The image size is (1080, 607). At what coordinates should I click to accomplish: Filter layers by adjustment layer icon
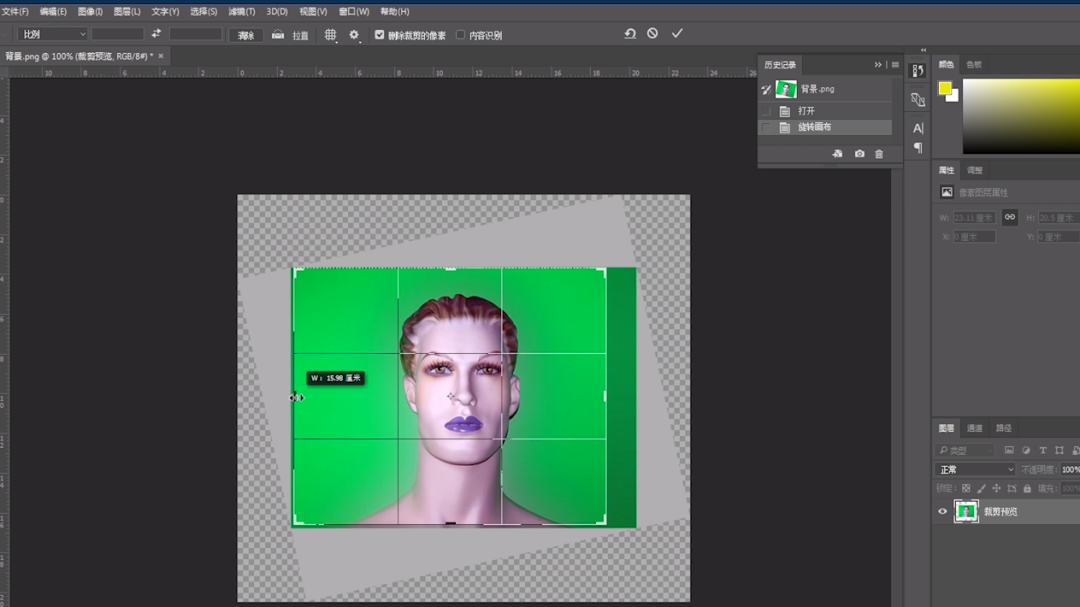(x=1026, y=450)
